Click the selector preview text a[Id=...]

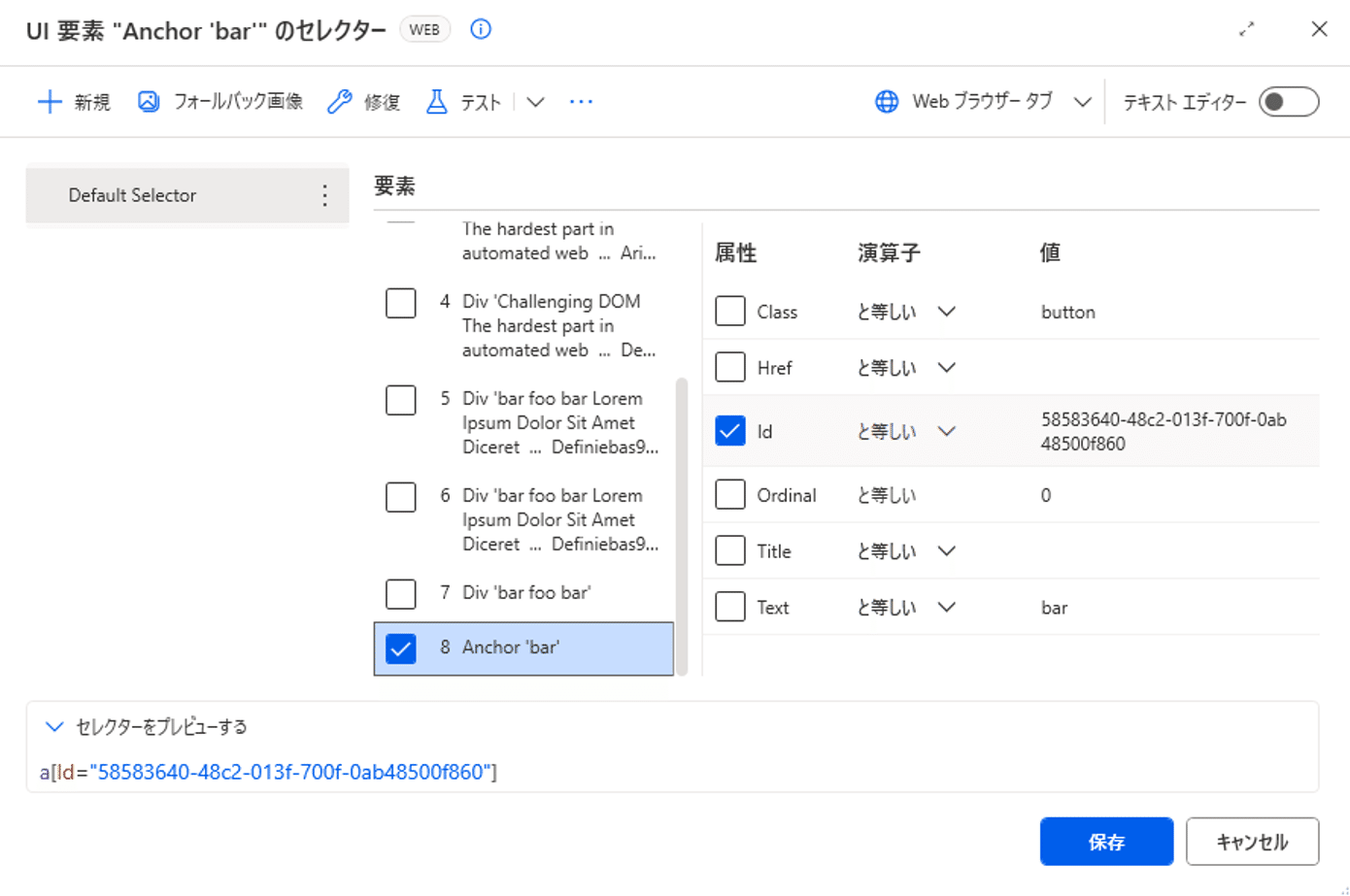[268, 772]
